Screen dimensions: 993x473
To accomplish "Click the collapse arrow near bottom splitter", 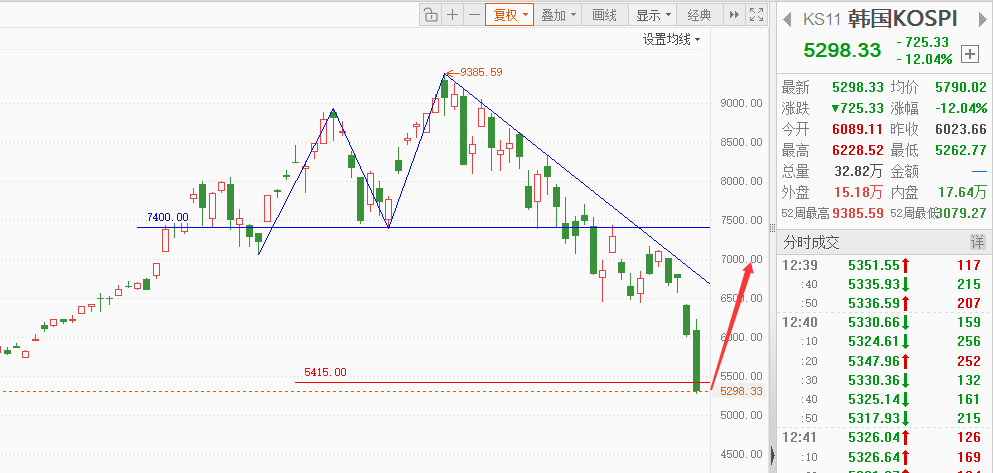I will [772, 455].
